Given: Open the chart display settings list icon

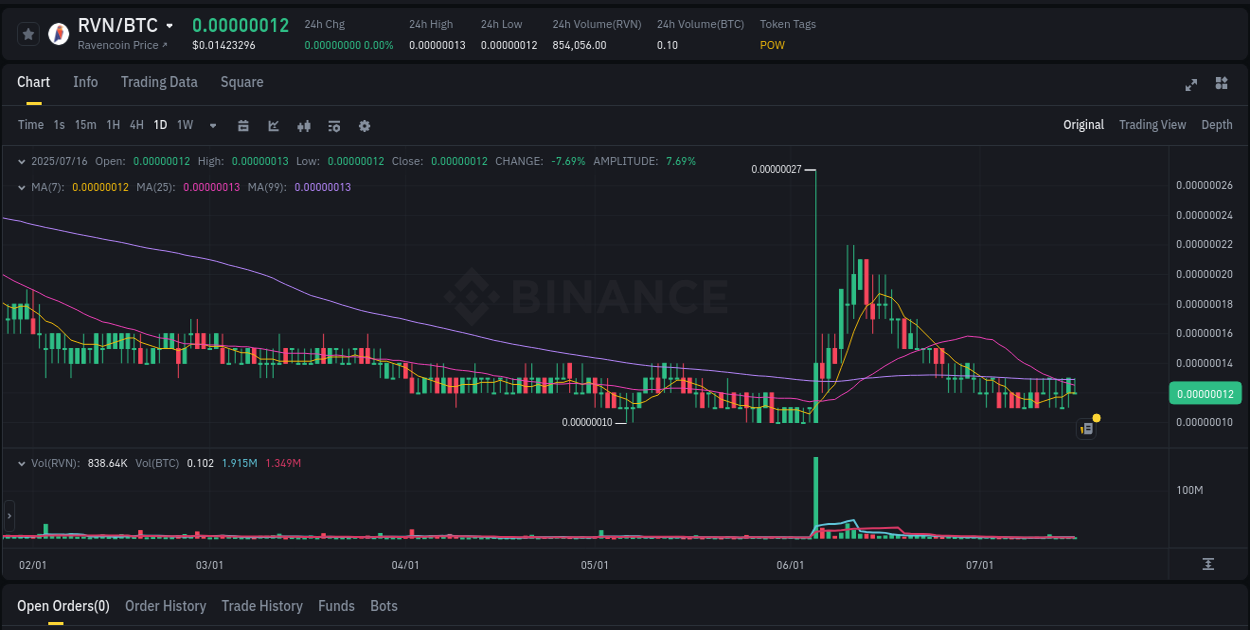Looking at the screenshot, I should click(x=333, y=126).
